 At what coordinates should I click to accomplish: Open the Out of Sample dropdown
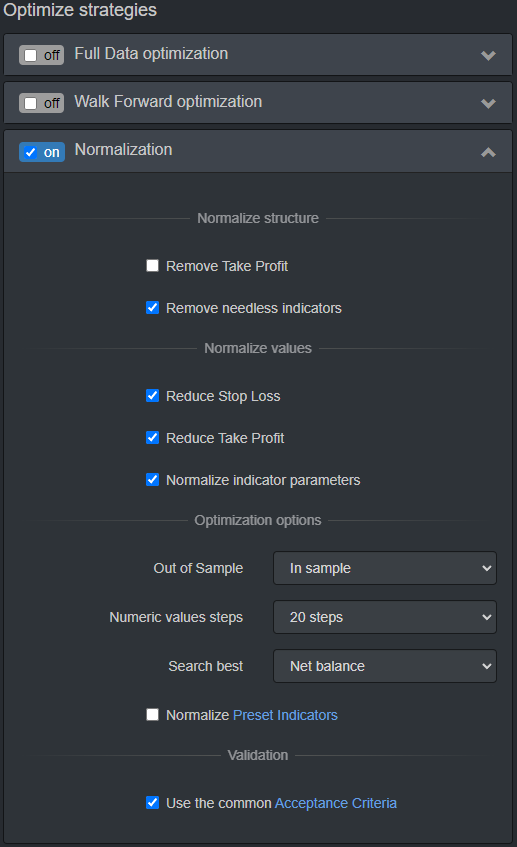[385, 568]
